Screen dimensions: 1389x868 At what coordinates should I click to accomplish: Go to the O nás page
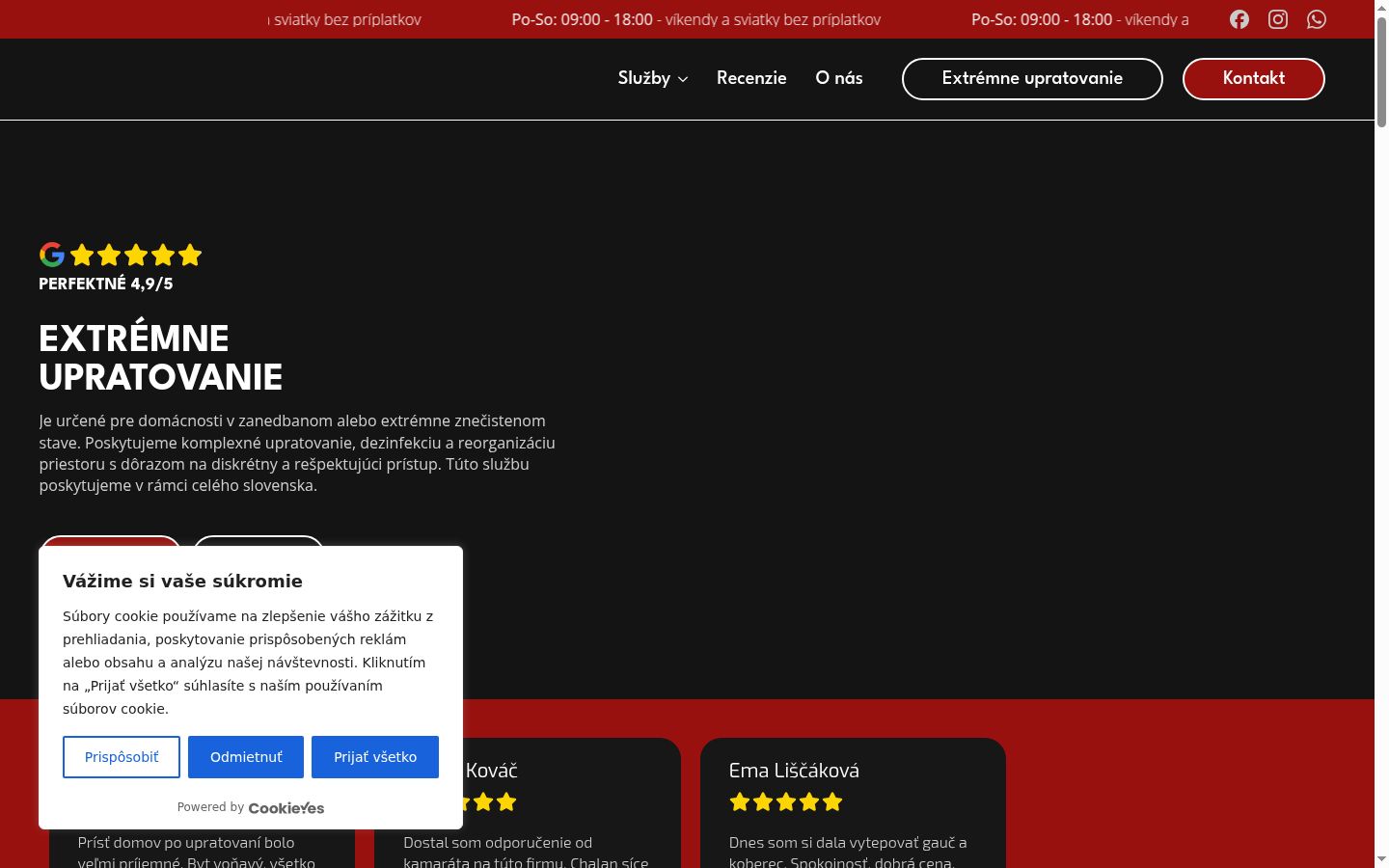tap(839, 78)
